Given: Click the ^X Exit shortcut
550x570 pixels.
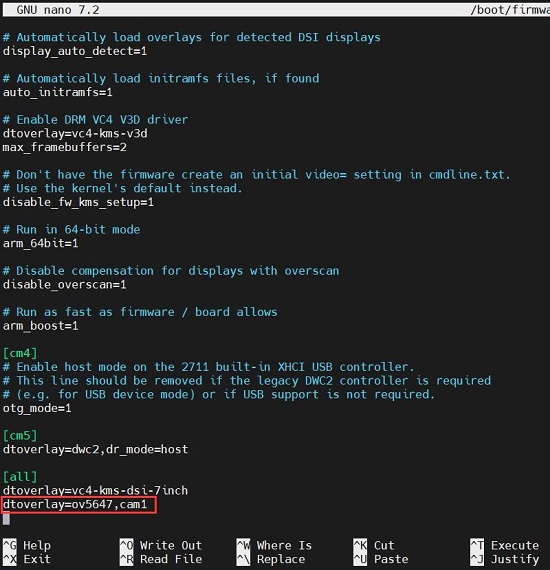Looking at the screenshot, I should coord(27,559).
